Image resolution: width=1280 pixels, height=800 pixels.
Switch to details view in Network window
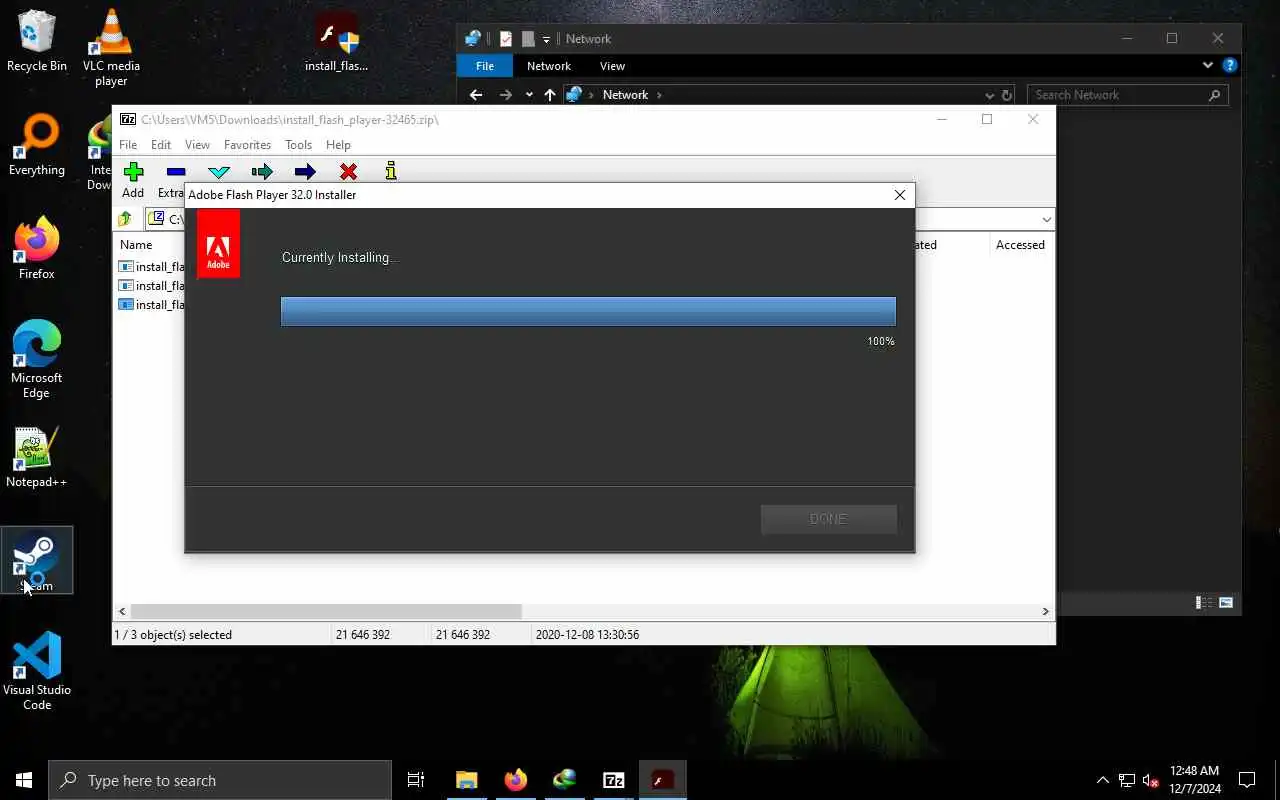tap(1205, 603)
